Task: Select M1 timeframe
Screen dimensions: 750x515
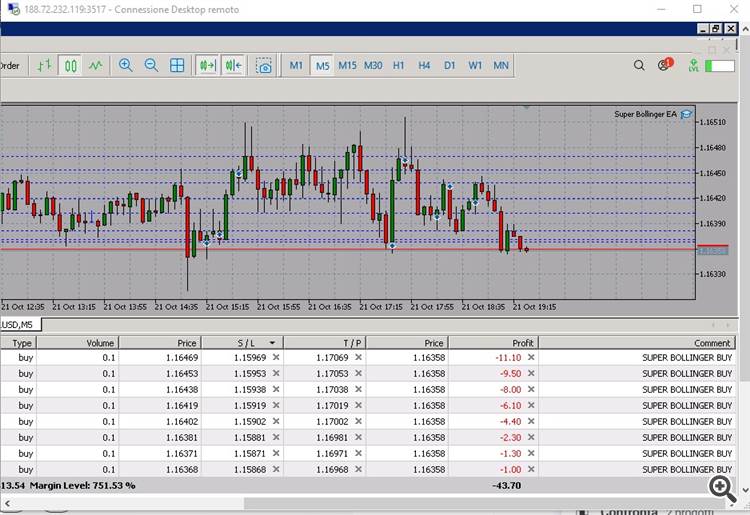Action: pyautogui.click(x=296, y=66)
